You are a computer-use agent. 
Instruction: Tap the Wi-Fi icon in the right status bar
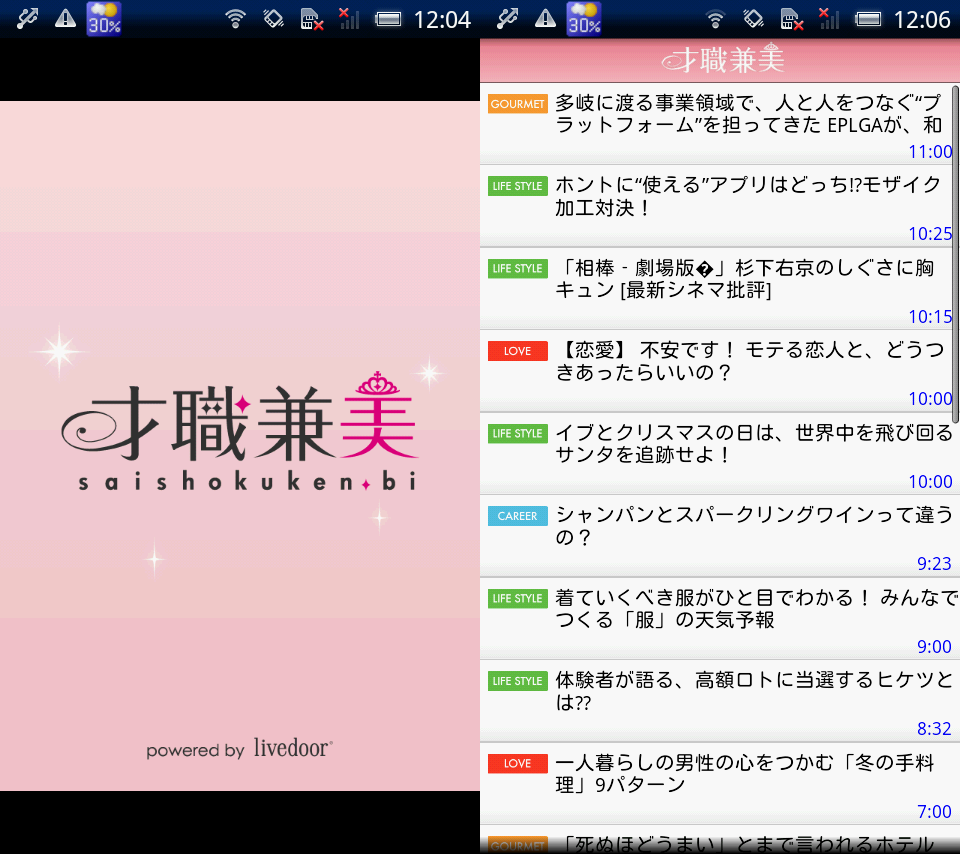[x=715, y=19]
